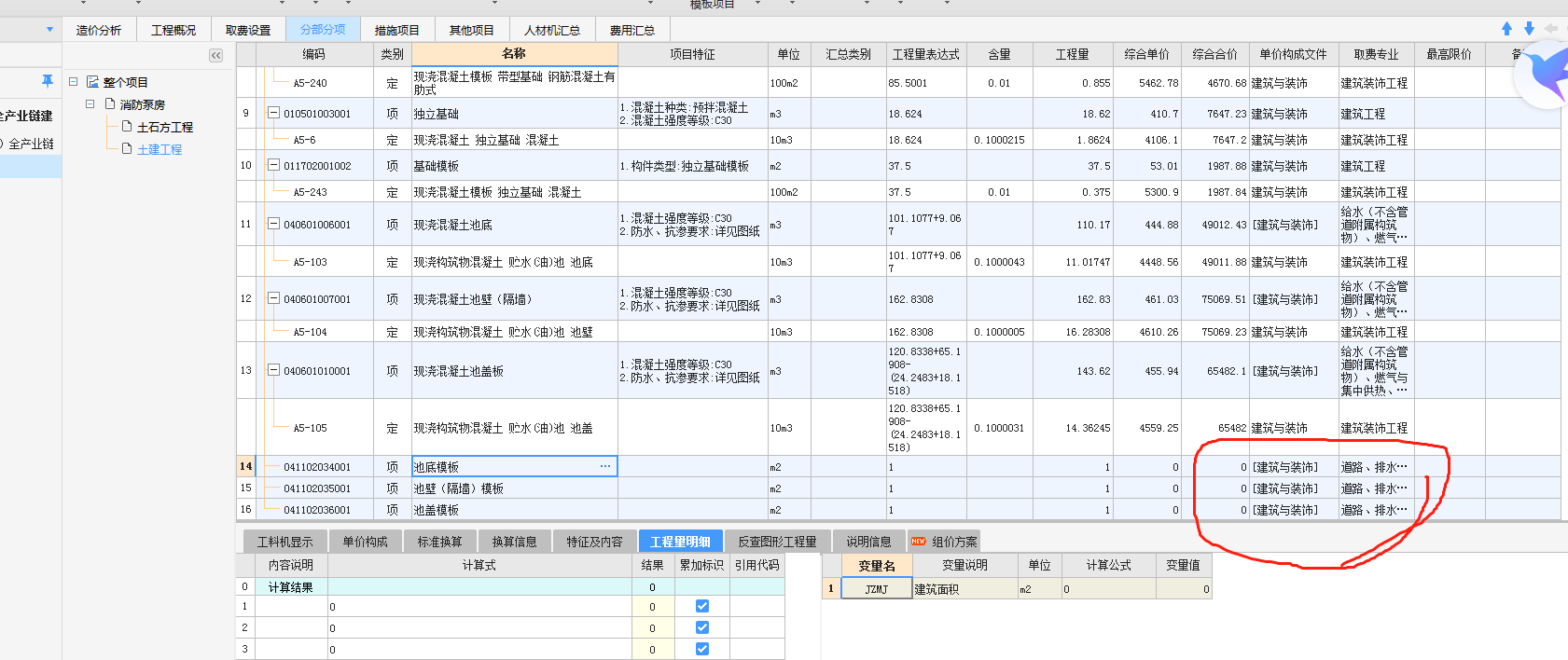This screenshot has height=660, width=1568.
Task: Uncheck 累加标识 checkbox in row 3
Action: tap(702, 649)
